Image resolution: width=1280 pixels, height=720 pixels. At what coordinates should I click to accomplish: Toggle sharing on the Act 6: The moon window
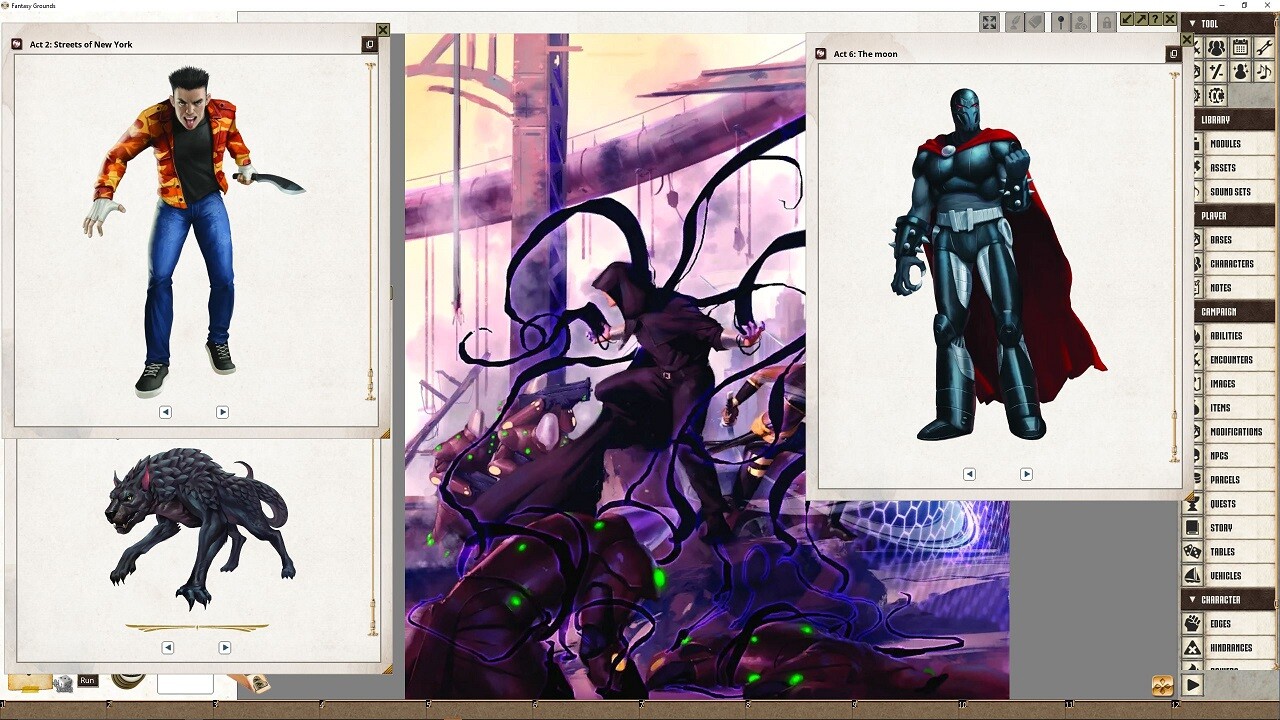(1172, 54)
